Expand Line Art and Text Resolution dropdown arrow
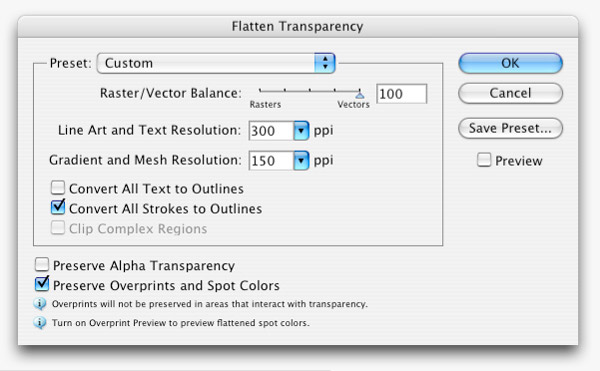The image size is (600, 371). point(301,131)
